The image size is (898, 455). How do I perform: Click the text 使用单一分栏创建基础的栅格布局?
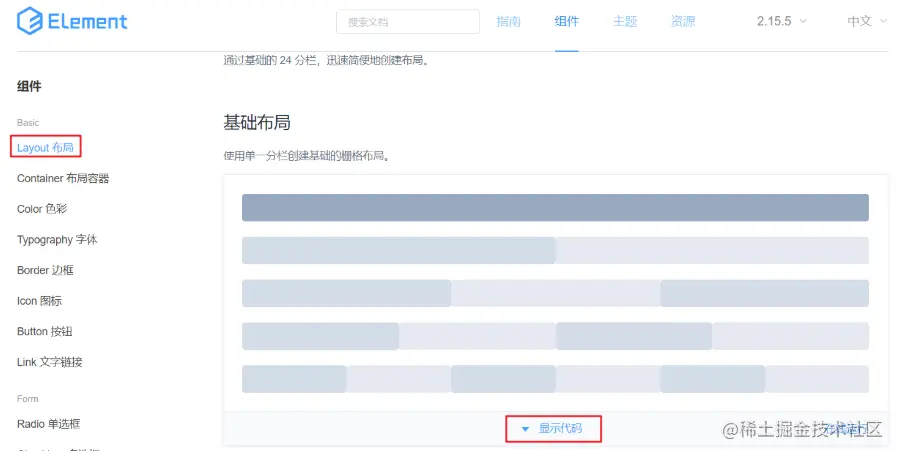pyautogui.click(x=306, y=156)
